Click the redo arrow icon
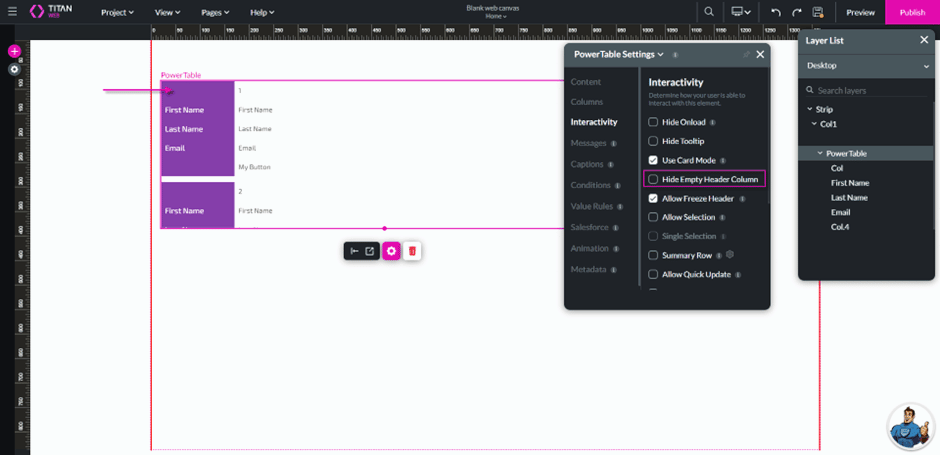This screenshot has height=455, width=940. point(797,12)
